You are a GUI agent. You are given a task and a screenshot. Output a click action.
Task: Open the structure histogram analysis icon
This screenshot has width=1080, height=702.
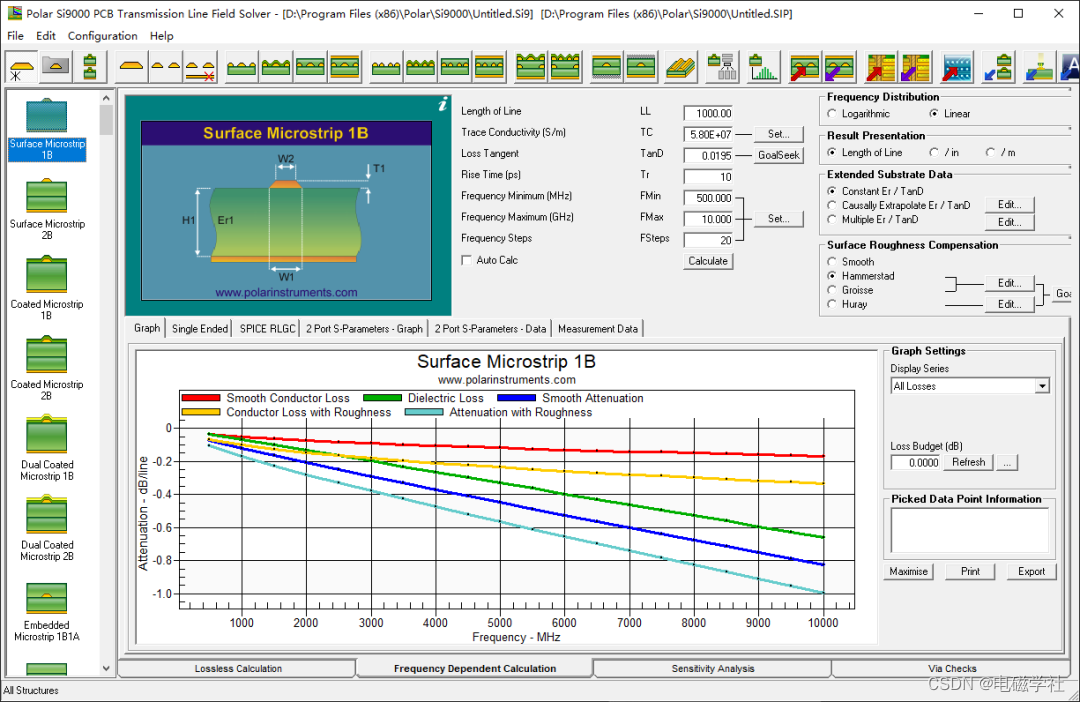(x=763, y=68)
